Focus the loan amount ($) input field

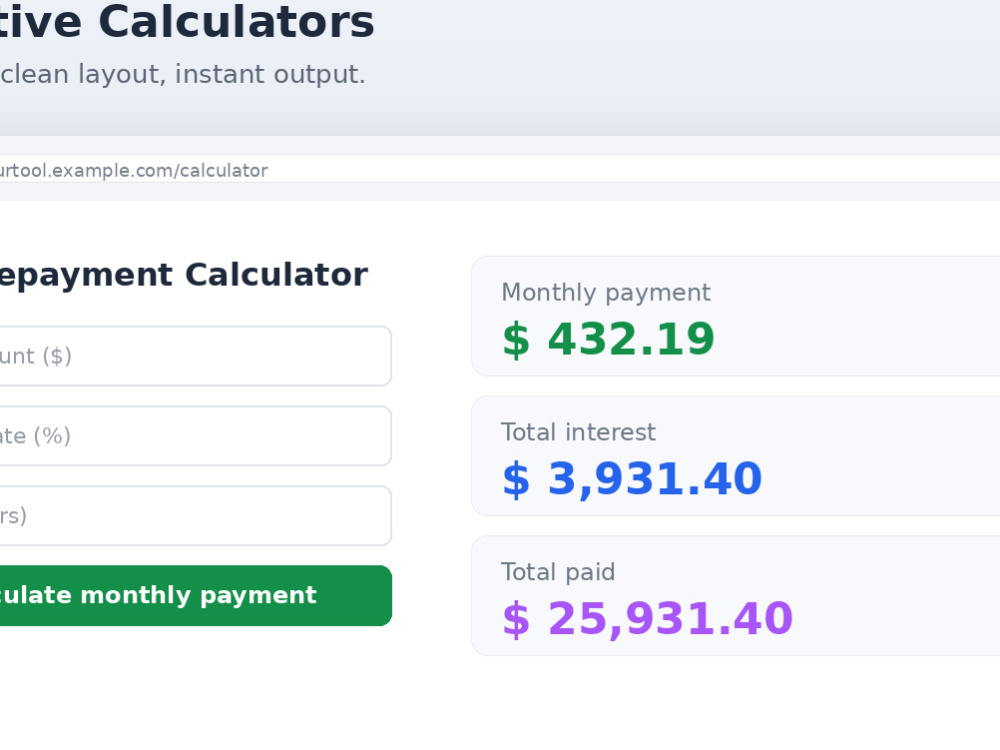[195, 356]
